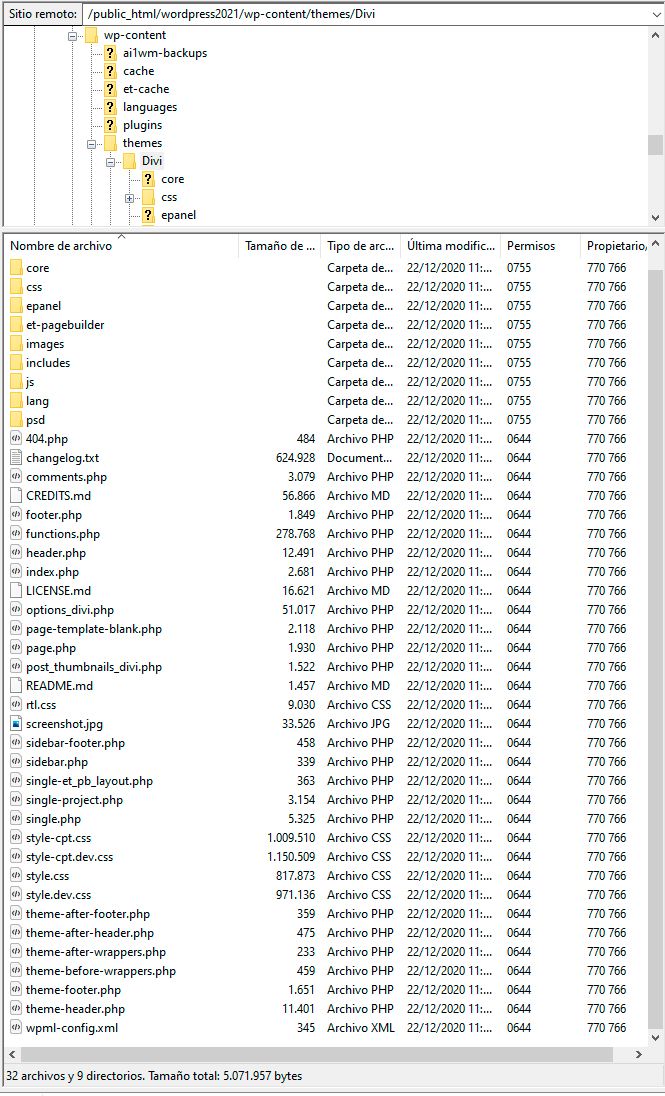This screenshot has width=665, height=1096.
Task: Click the question mark icon beside languages
Action: pyautogui.click(x=110, y=108)
